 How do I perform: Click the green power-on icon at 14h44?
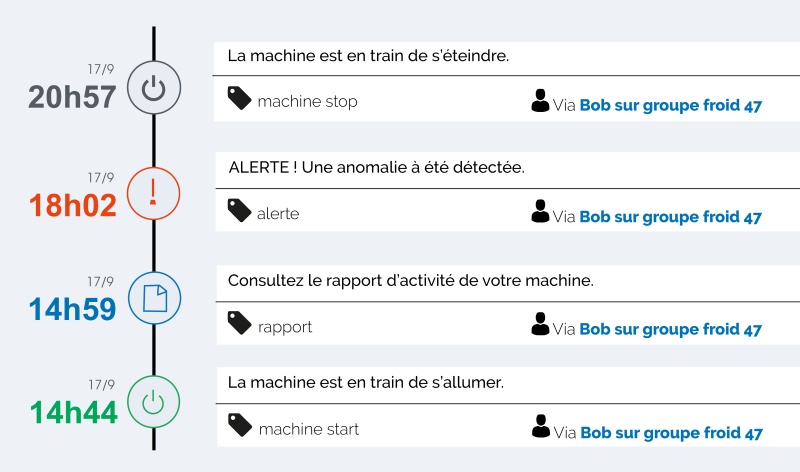(153, 402)
